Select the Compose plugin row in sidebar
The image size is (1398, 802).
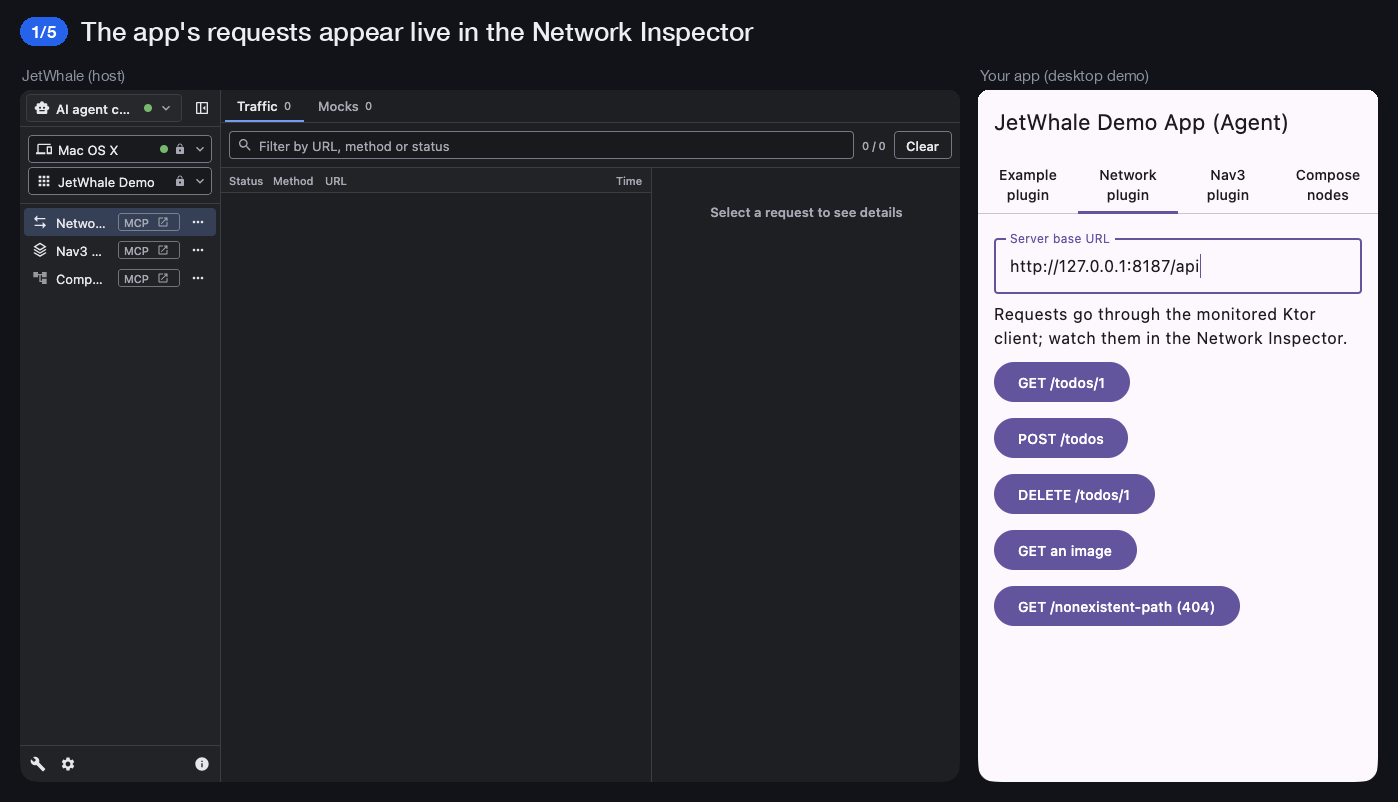click(x=120, y=278)
